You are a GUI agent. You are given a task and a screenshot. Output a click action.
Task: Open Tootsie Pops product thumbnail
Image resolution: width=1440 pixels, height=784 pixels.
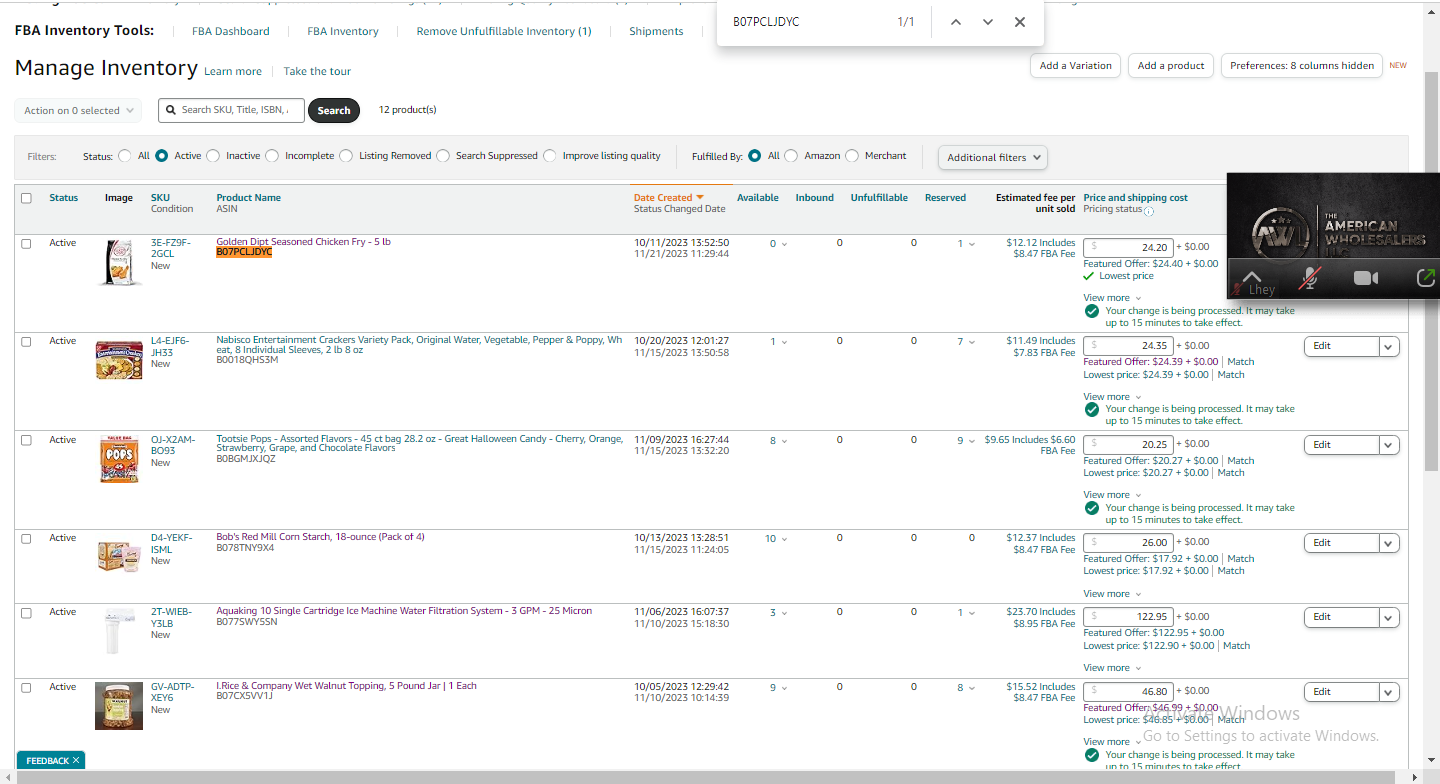[119, 460]
